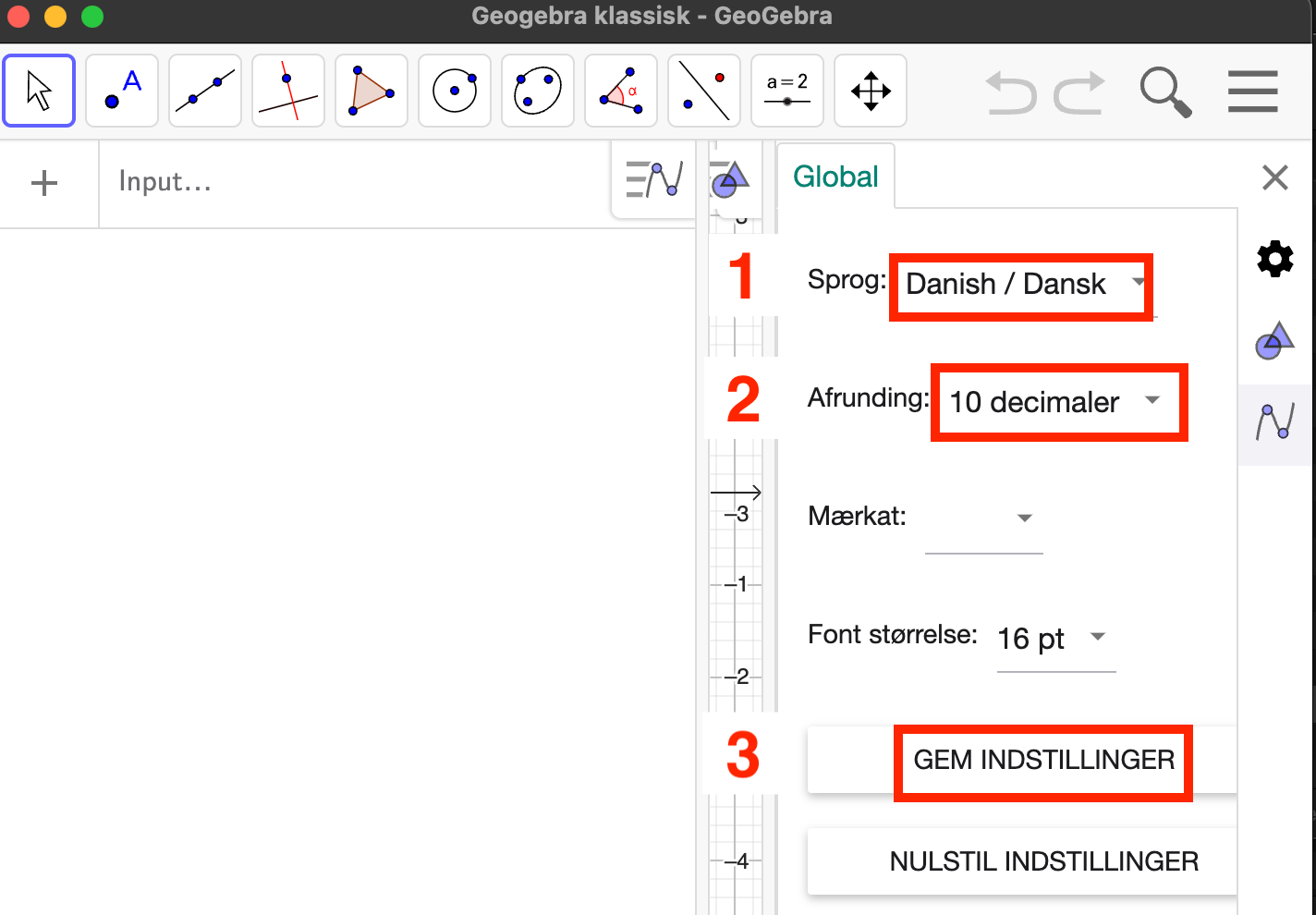The image size is (1316, 915).
Task: Open Graphics settings shapes icon in sidebar
Action: point(1275,340)
